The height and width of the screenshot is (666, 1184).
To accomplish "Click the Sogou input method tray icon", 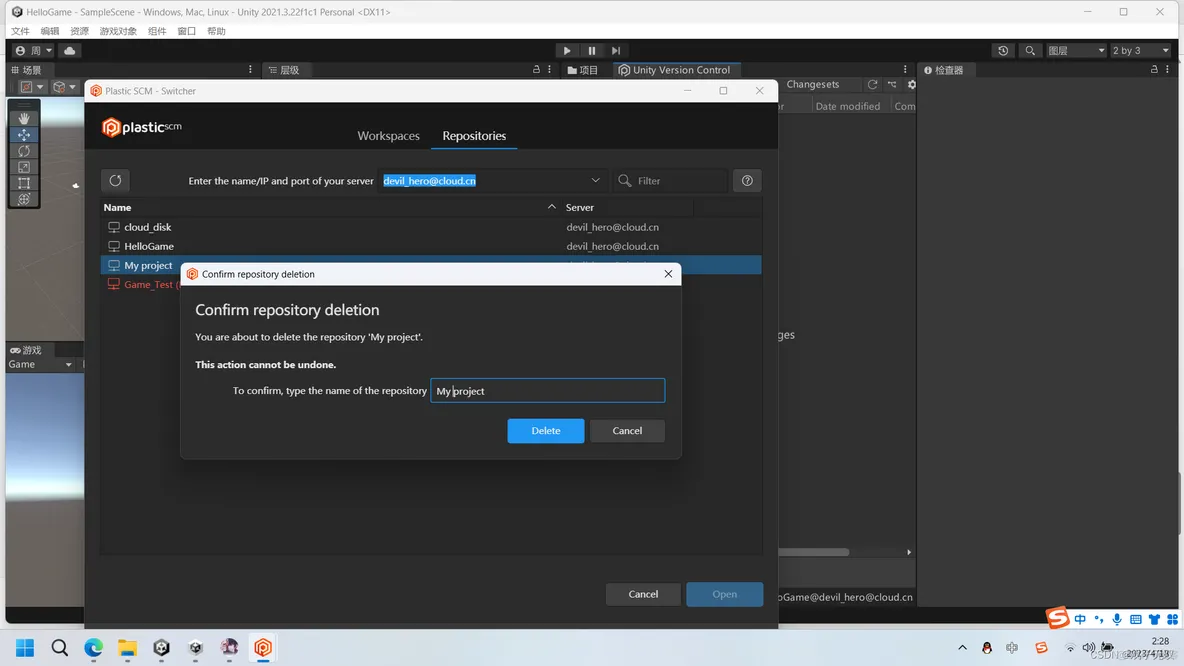I will (x=1041, y=648).
